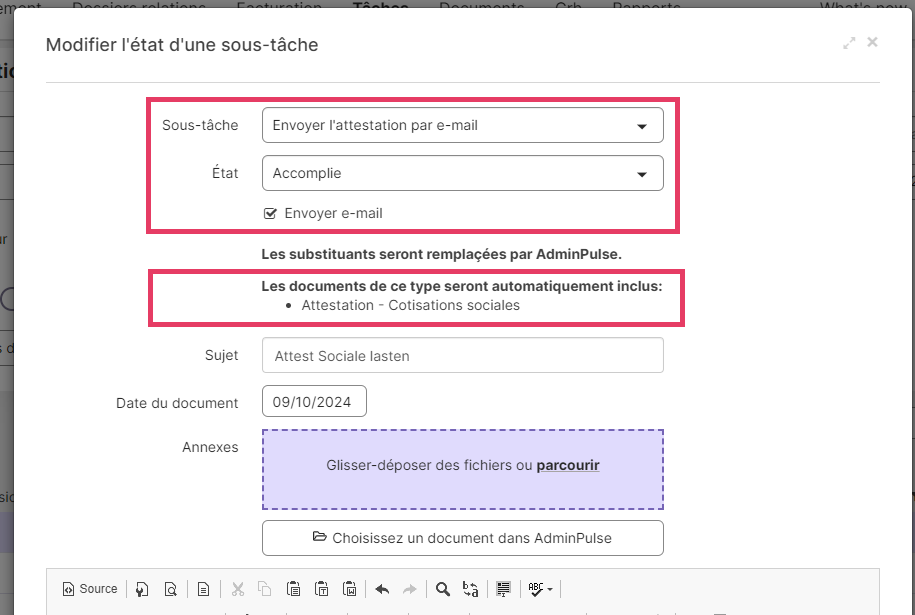
Task: Click Choisissez un document dans AdminPulse button
Action: pyautogui.click(x=463, y=538)
